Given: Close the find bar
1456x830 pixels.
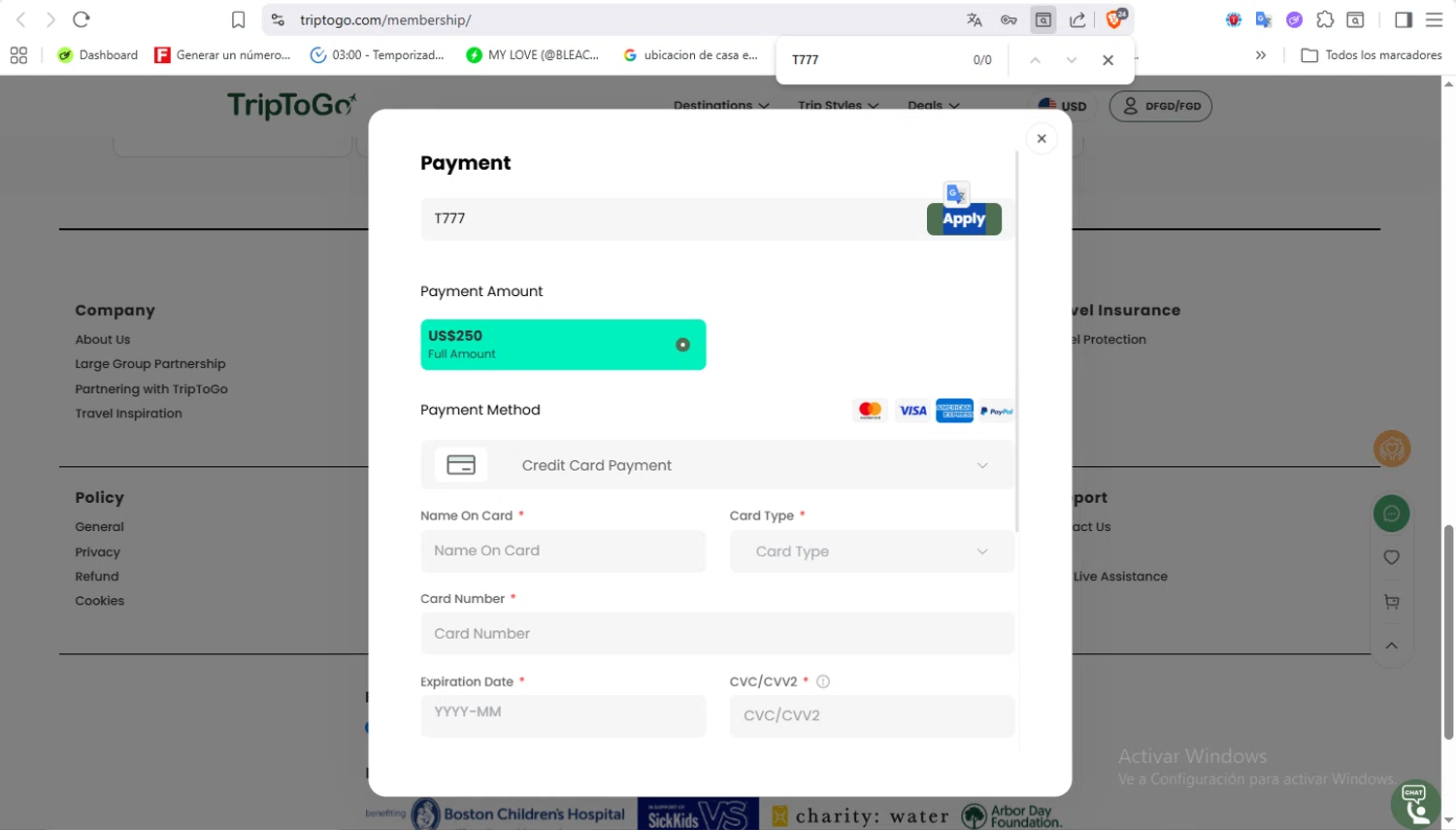Looking at the screenshot, I should tap(1108, 60).
